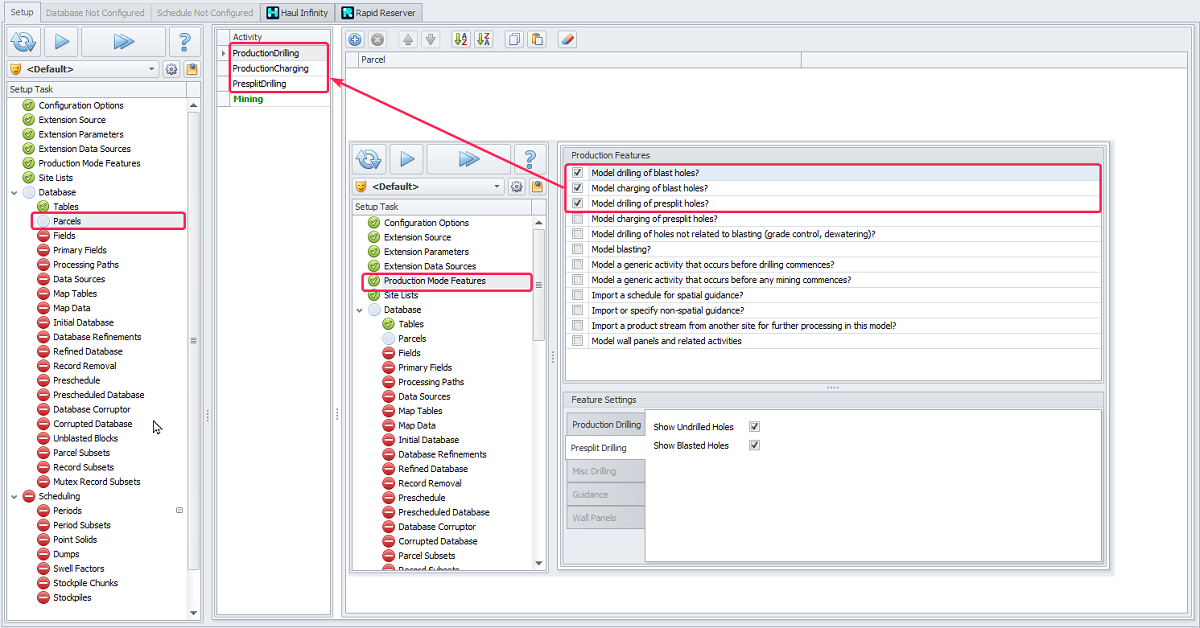Click the blue plus add button
Screen dimensions: 1200x628
tap(355, 40)
